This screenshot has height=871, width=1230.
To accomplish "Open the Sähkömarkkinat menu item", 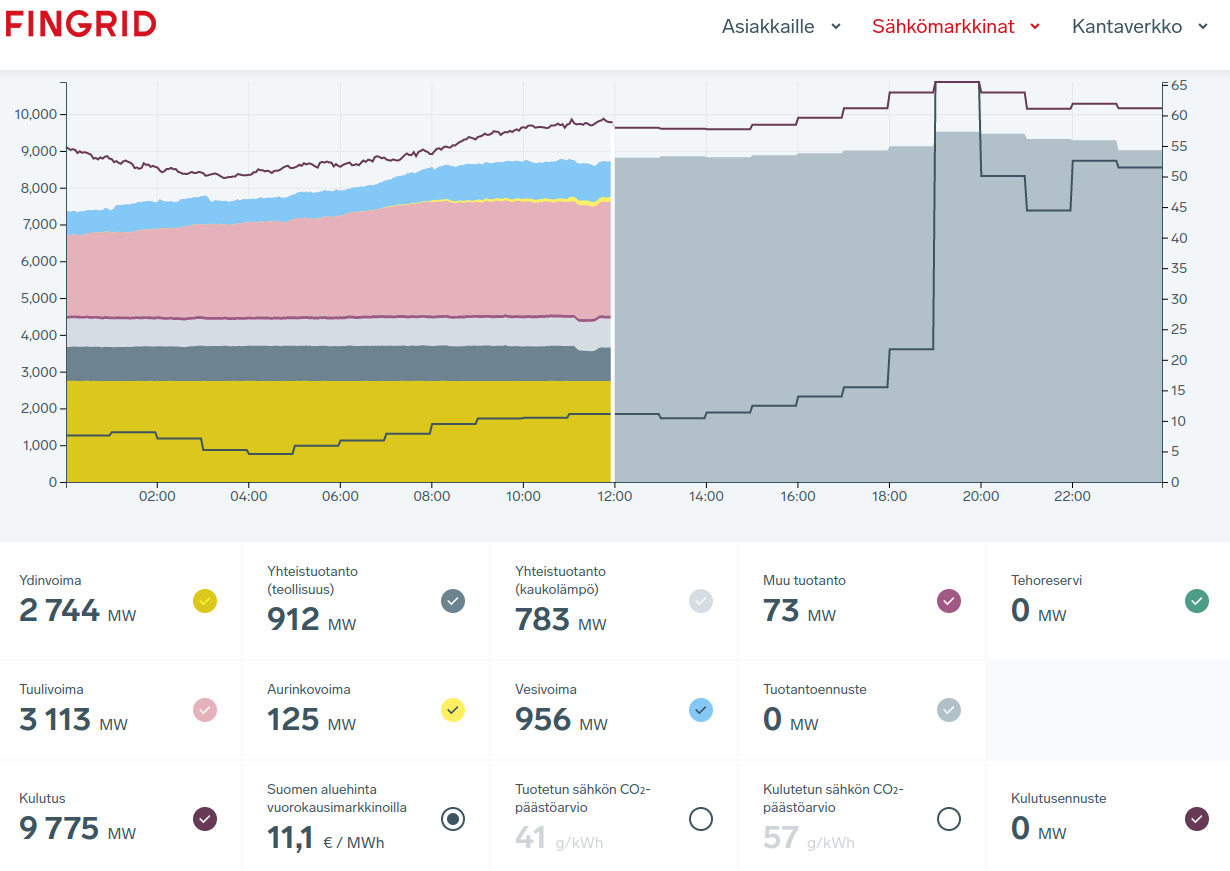I will coord(943,27).
